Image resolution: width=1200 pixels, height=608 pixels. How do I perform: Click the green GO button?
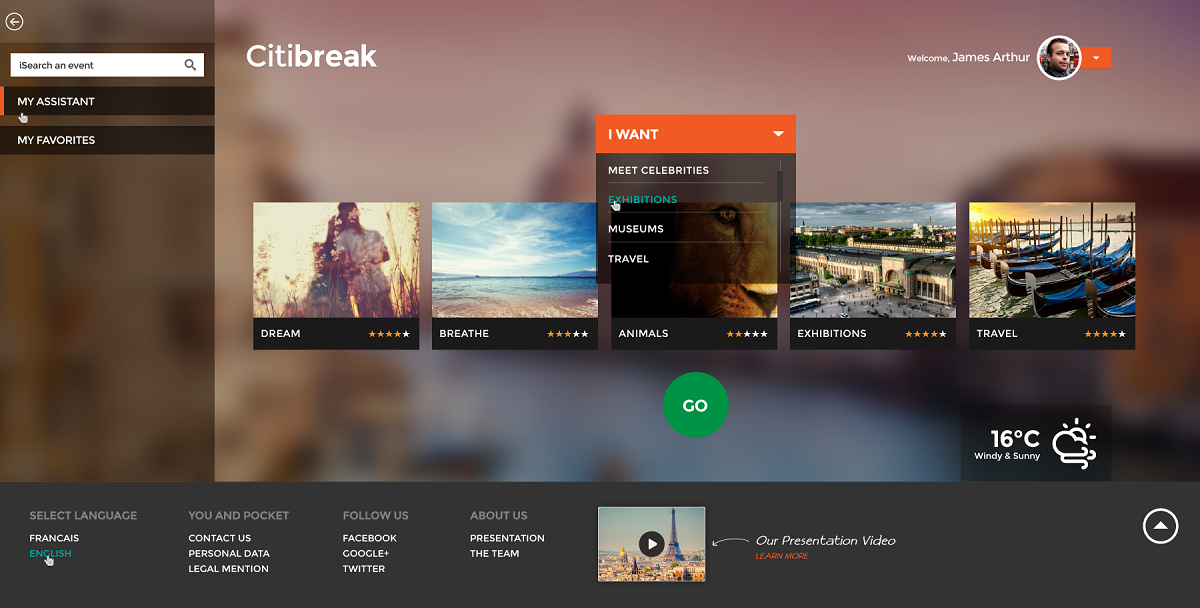coord(695,405)
